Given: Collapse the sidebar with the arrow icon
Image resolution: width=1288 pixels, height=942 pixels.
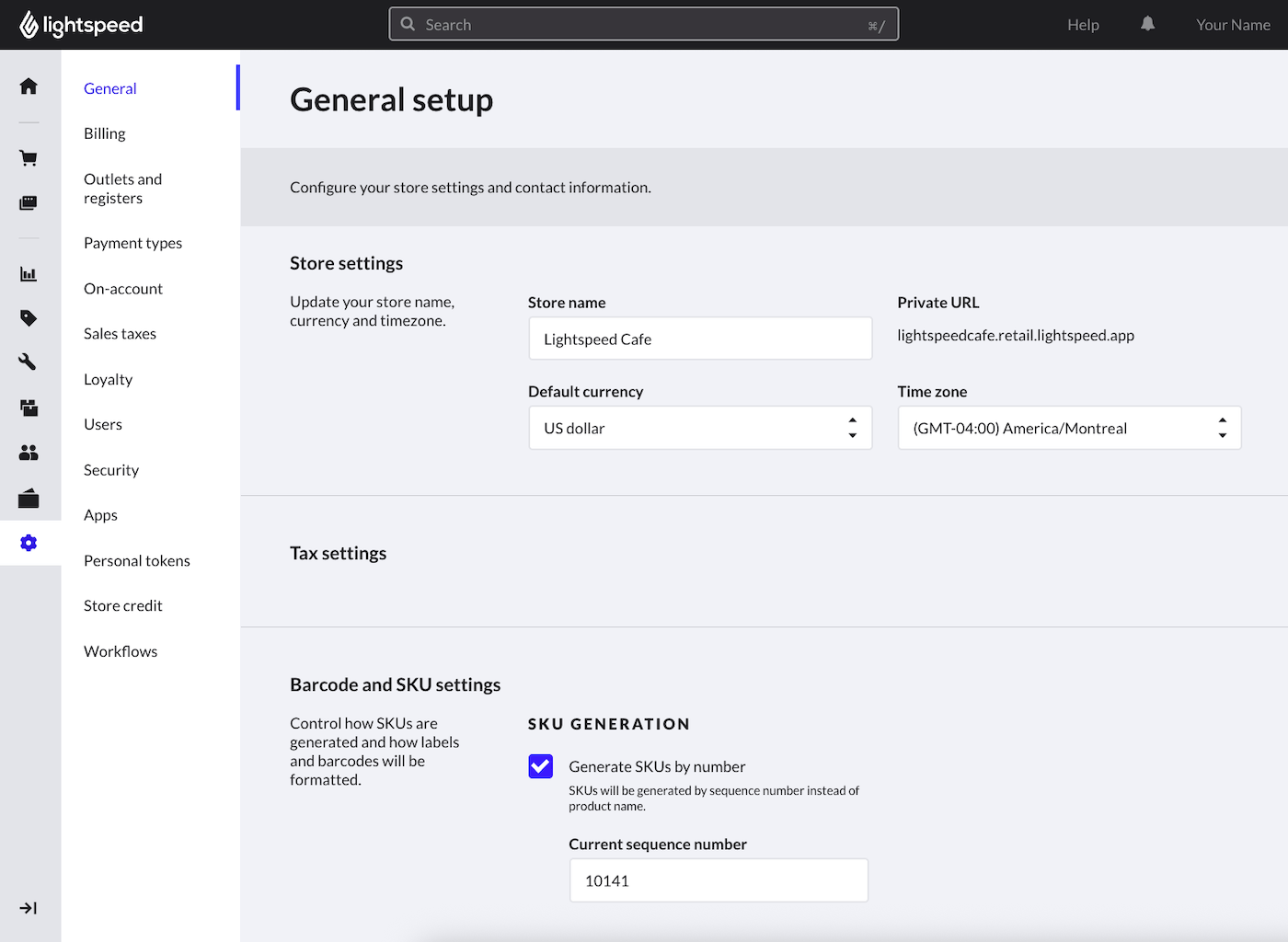Looking at the screenshot, I should (29, 908).
